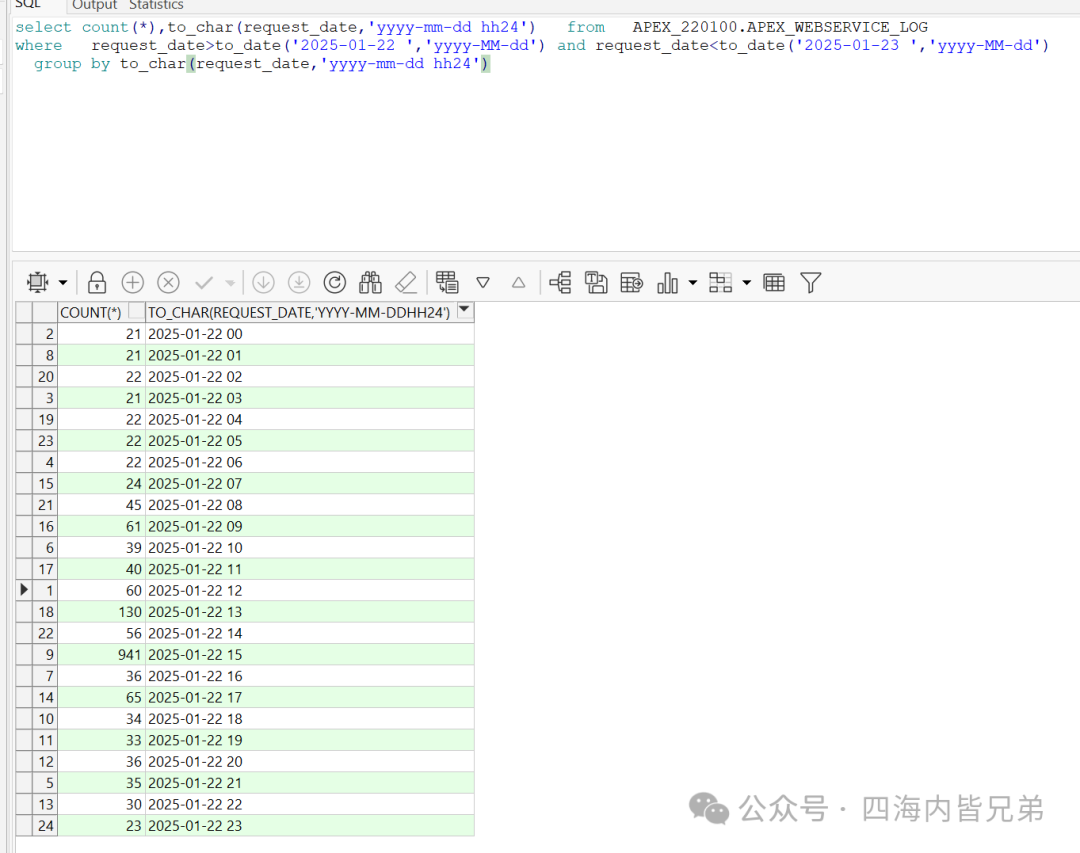Click the TO_CHAR(REQUEST_DATE) column header

coord(310,312)
